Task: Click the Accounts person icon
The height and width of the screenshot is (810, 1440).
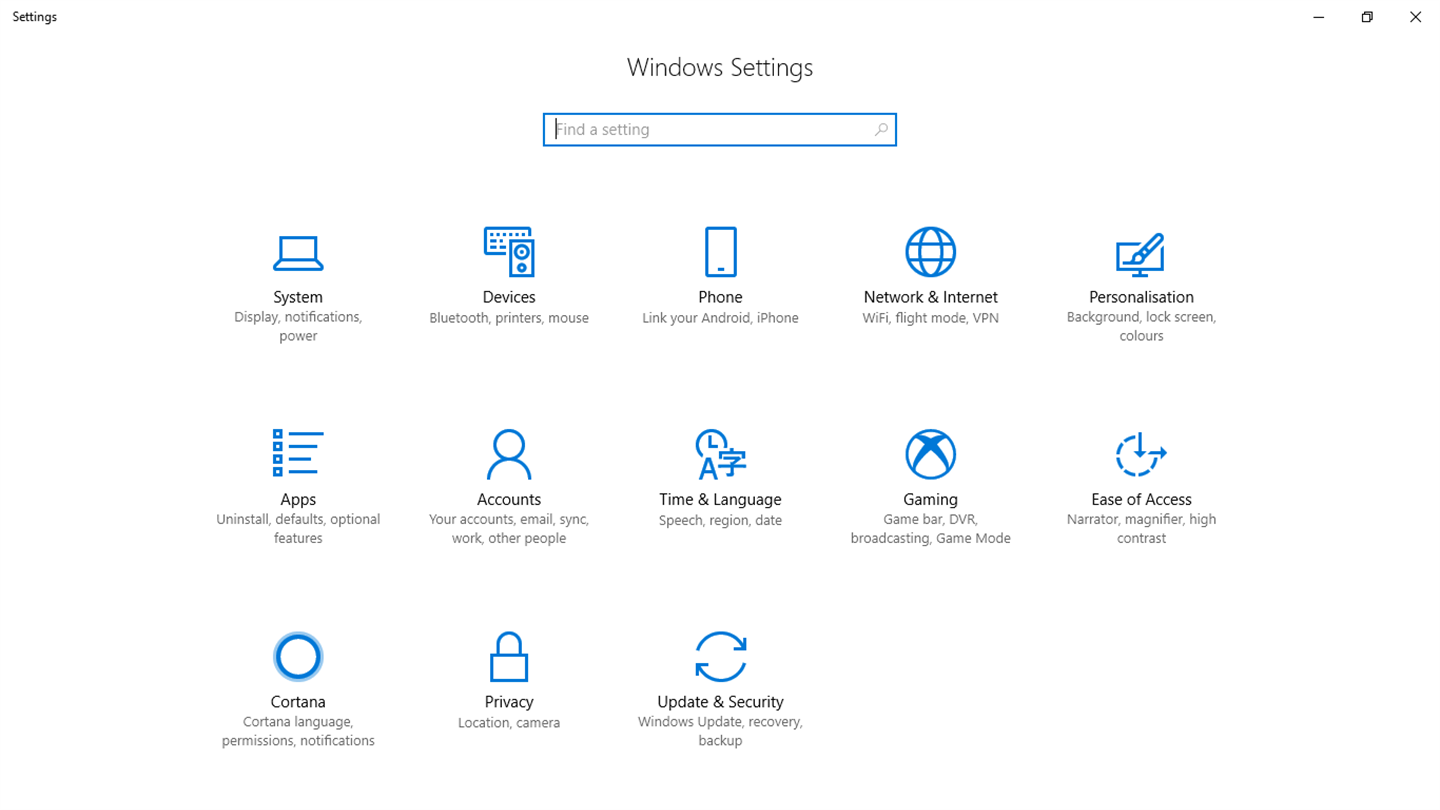Action: tap(509, 454)
